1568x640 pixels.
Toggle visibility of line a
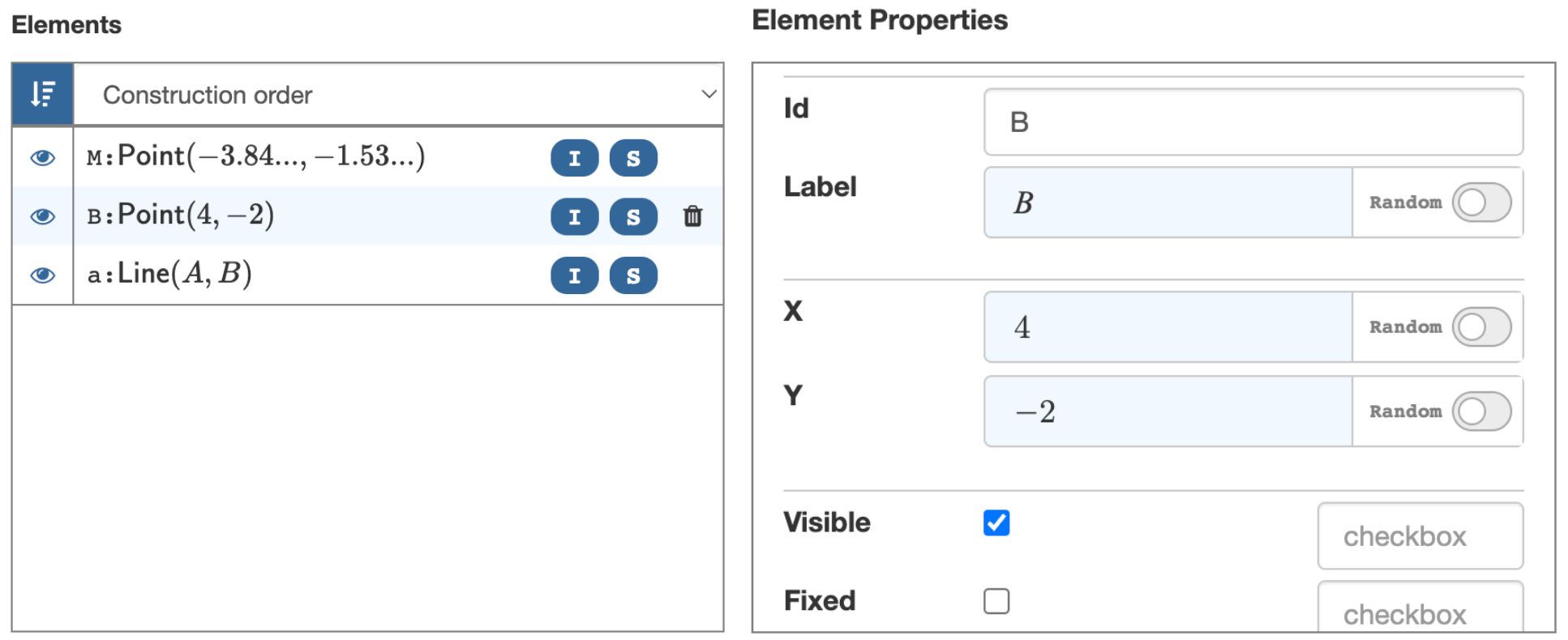coord(42,275)
